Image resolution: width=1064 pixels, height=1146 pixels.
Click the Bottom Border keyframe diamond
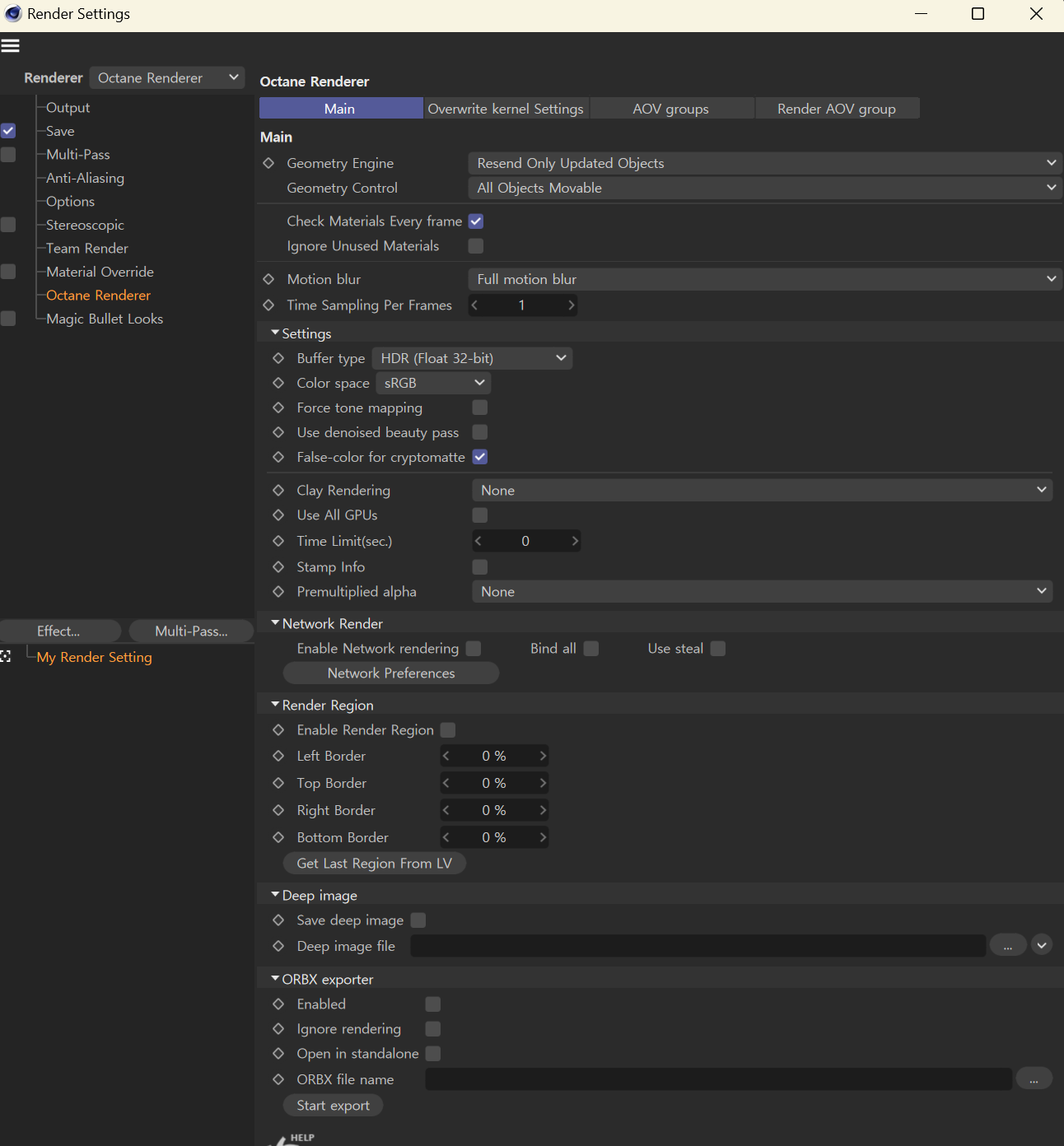tap(278, 837)
